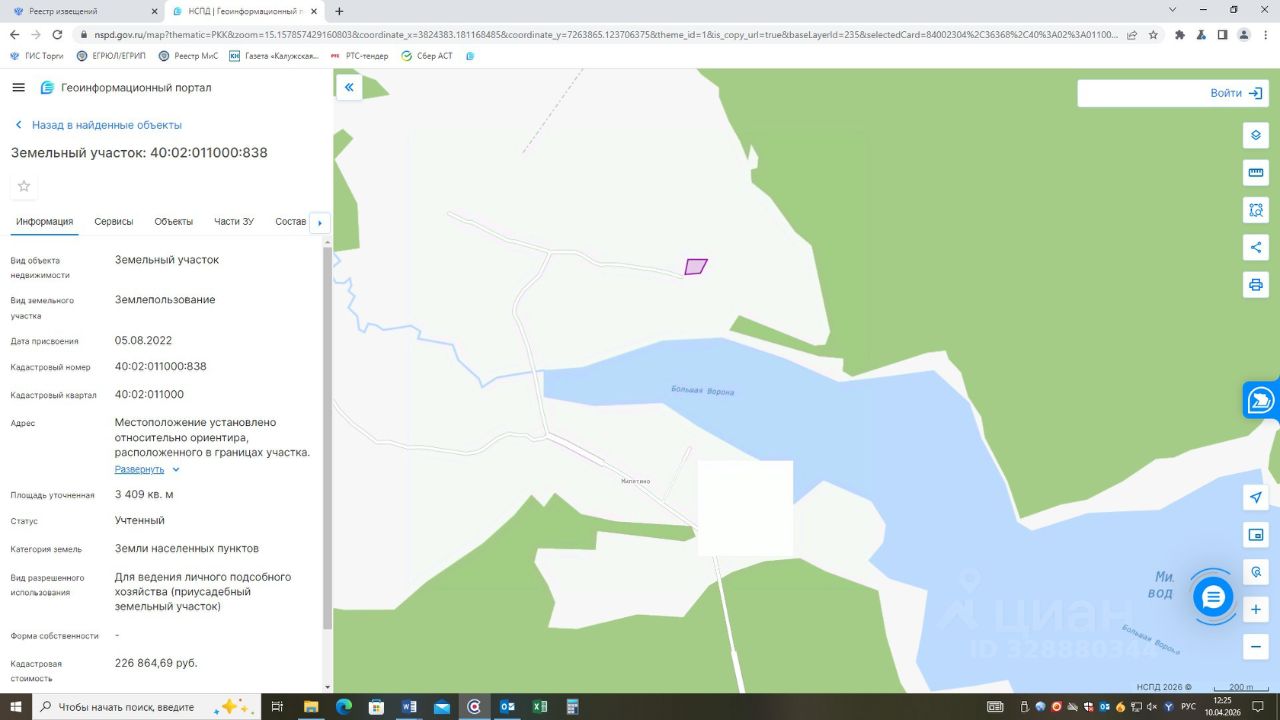This screenshot has height=720, width=1280.
Task: Go back to found objects list
Action: pos(98,125)
